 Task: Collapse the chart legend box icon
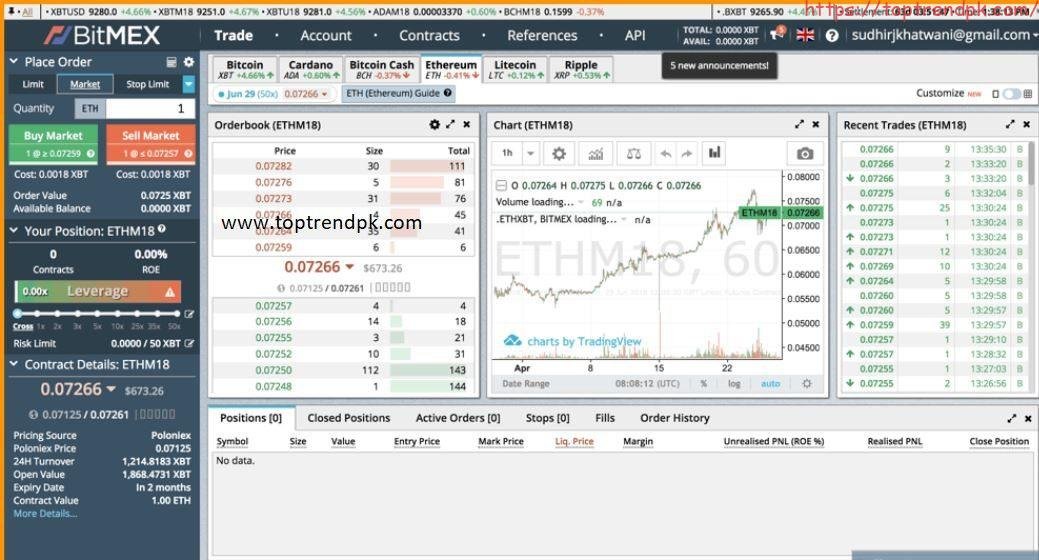[502, 186]
